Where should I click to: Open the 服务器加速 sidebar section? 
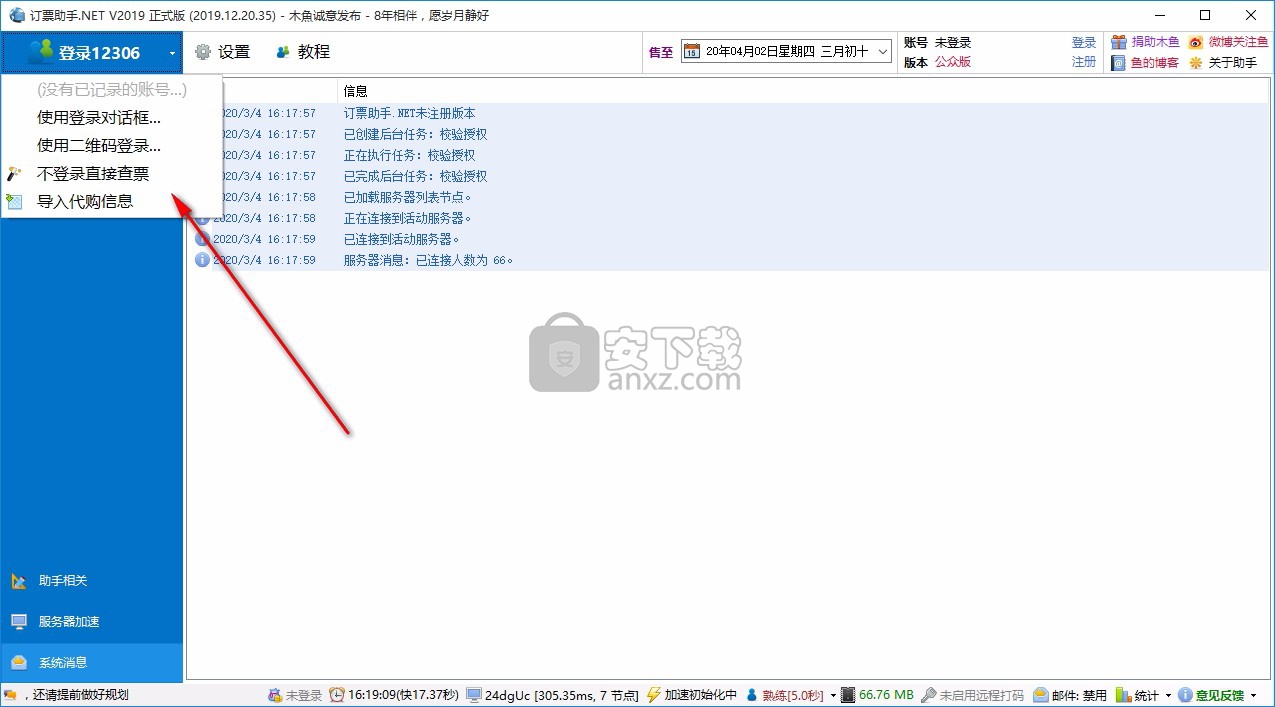click(x=92, y=622)
